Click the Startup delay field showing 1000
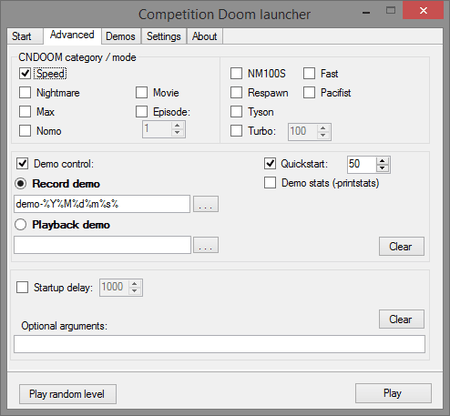 click(114, 287)
